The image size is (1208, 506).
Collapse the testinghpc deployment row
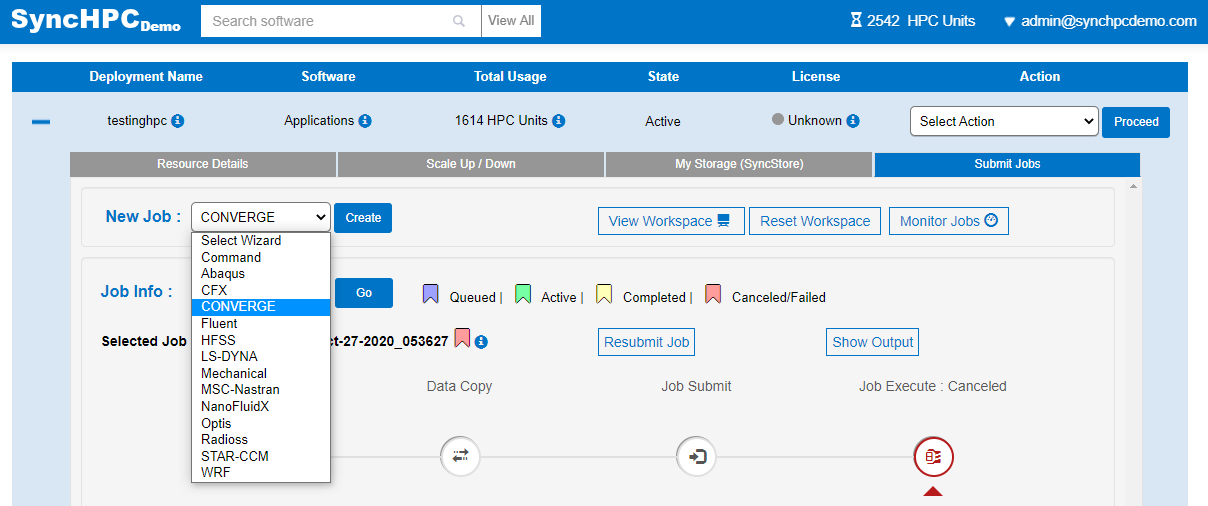click(41, 121)
